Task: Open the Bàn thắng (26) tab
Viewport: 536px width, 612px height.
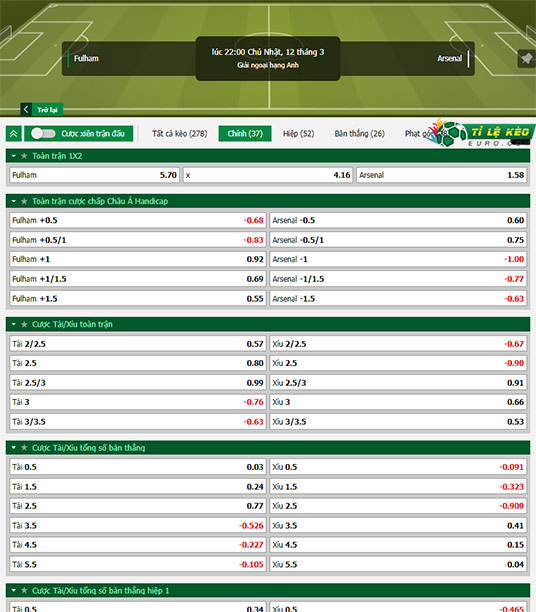Action: [360, 133]
